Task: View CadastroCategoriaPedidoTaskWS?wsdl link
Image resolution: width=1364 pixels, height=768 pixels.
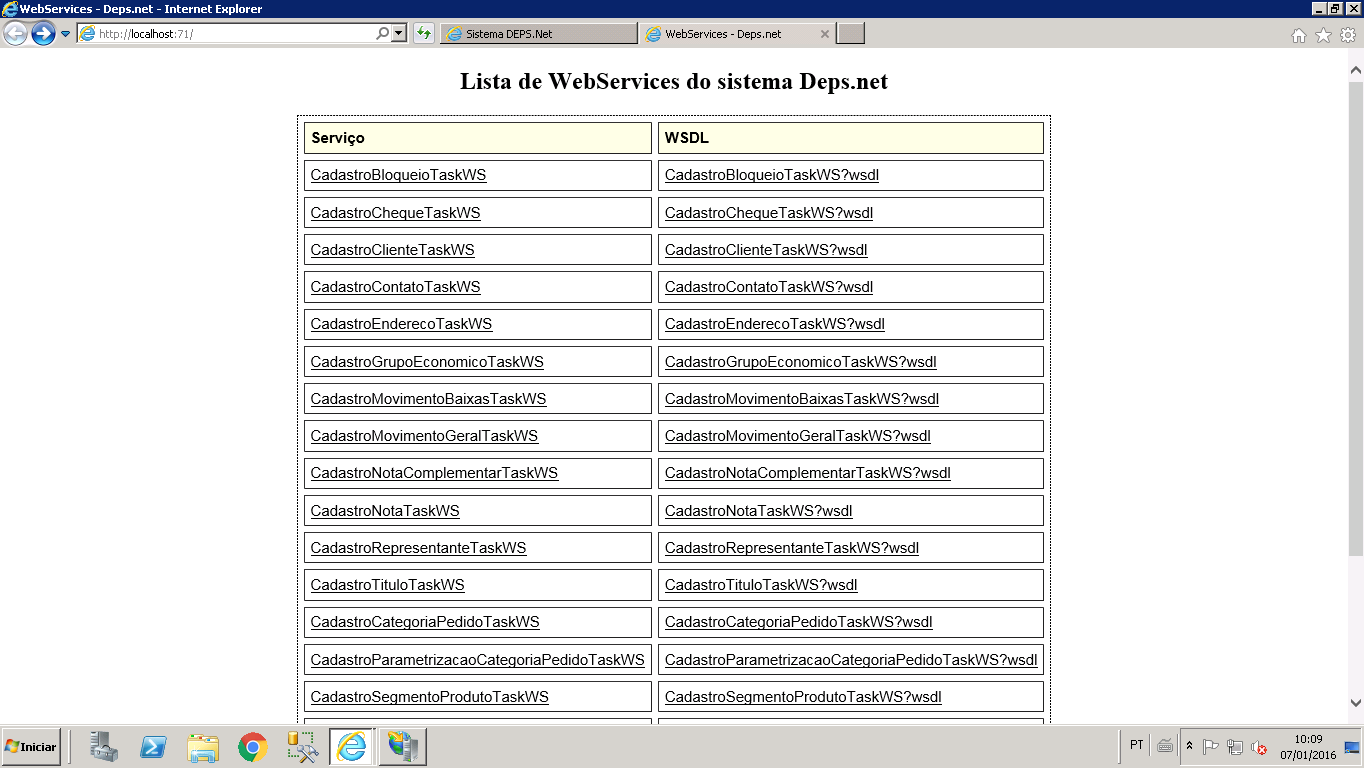Action: click(x=799, y=622)
